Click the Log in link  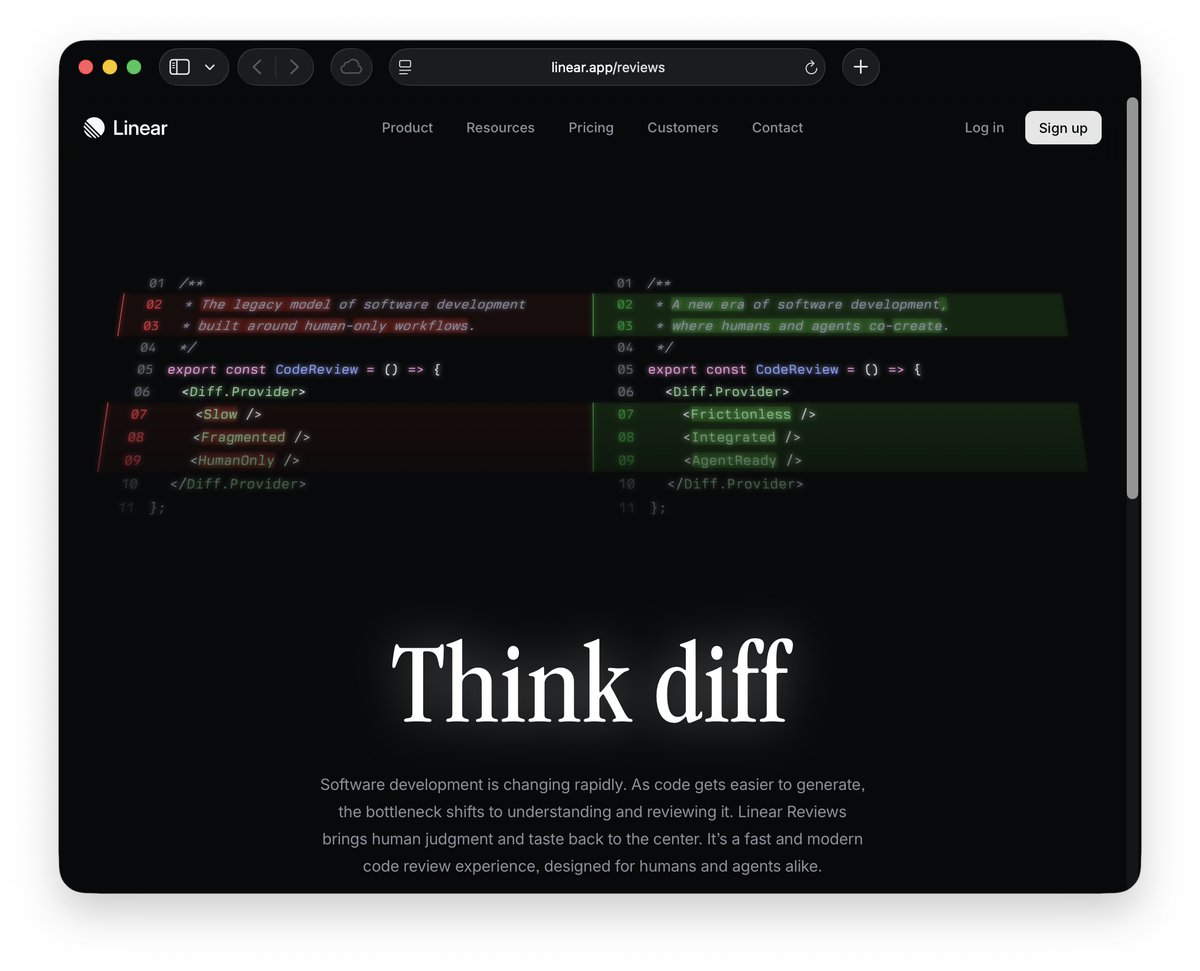click(x=984, y=127)
